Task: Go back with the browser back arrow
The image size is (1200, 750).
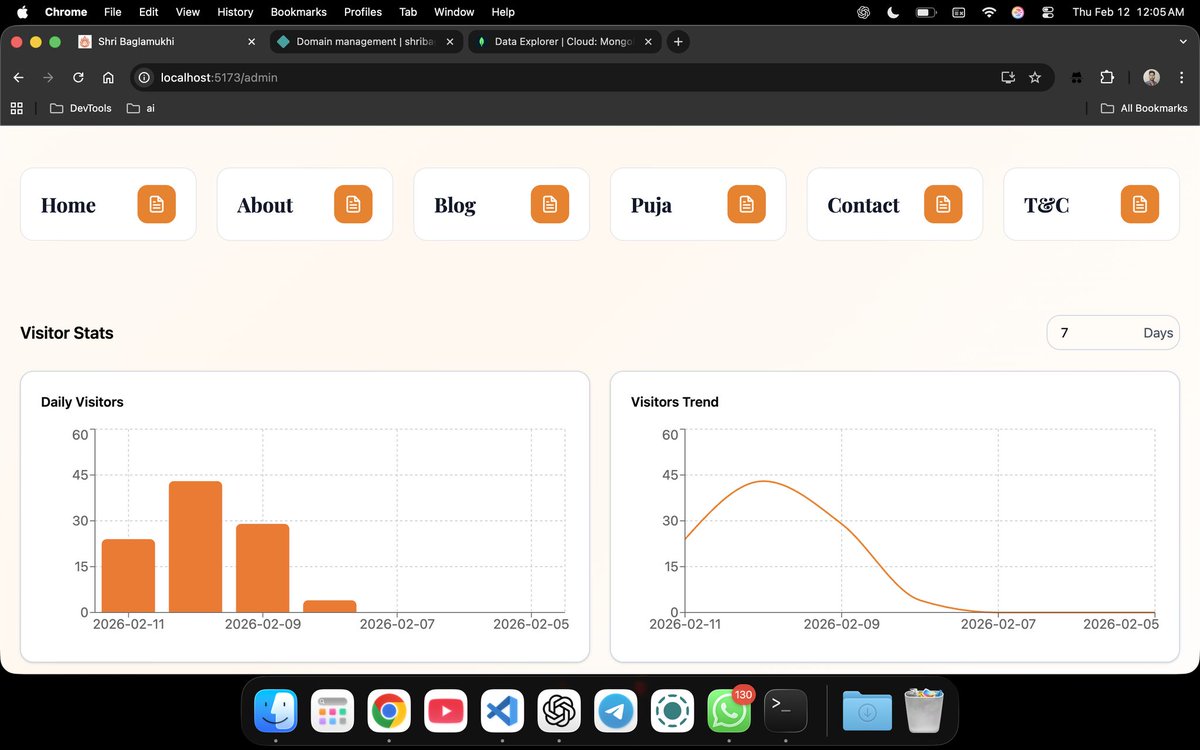Action: 18,77
